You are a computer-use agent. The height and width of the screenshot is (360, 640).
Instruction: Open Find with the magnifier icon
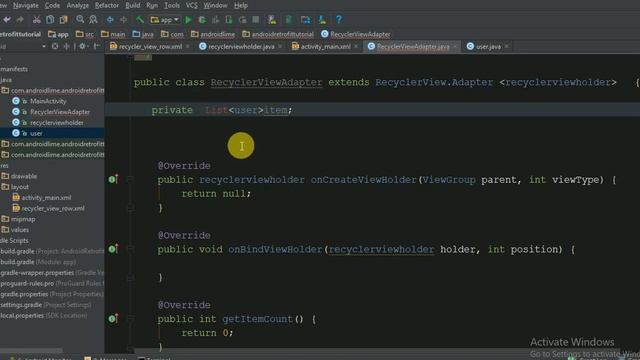point(80,20)
